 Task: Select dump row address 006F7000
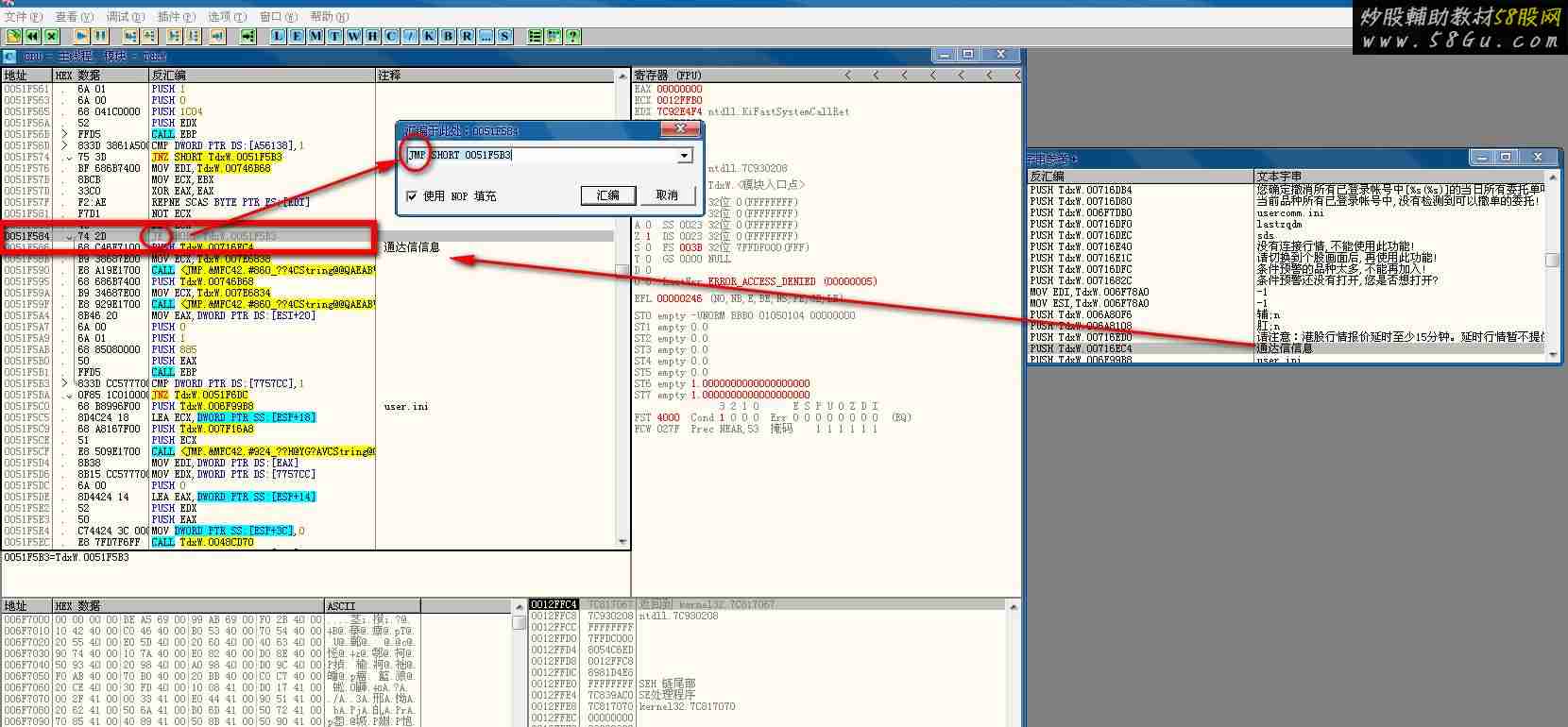(x=26, y=619)
